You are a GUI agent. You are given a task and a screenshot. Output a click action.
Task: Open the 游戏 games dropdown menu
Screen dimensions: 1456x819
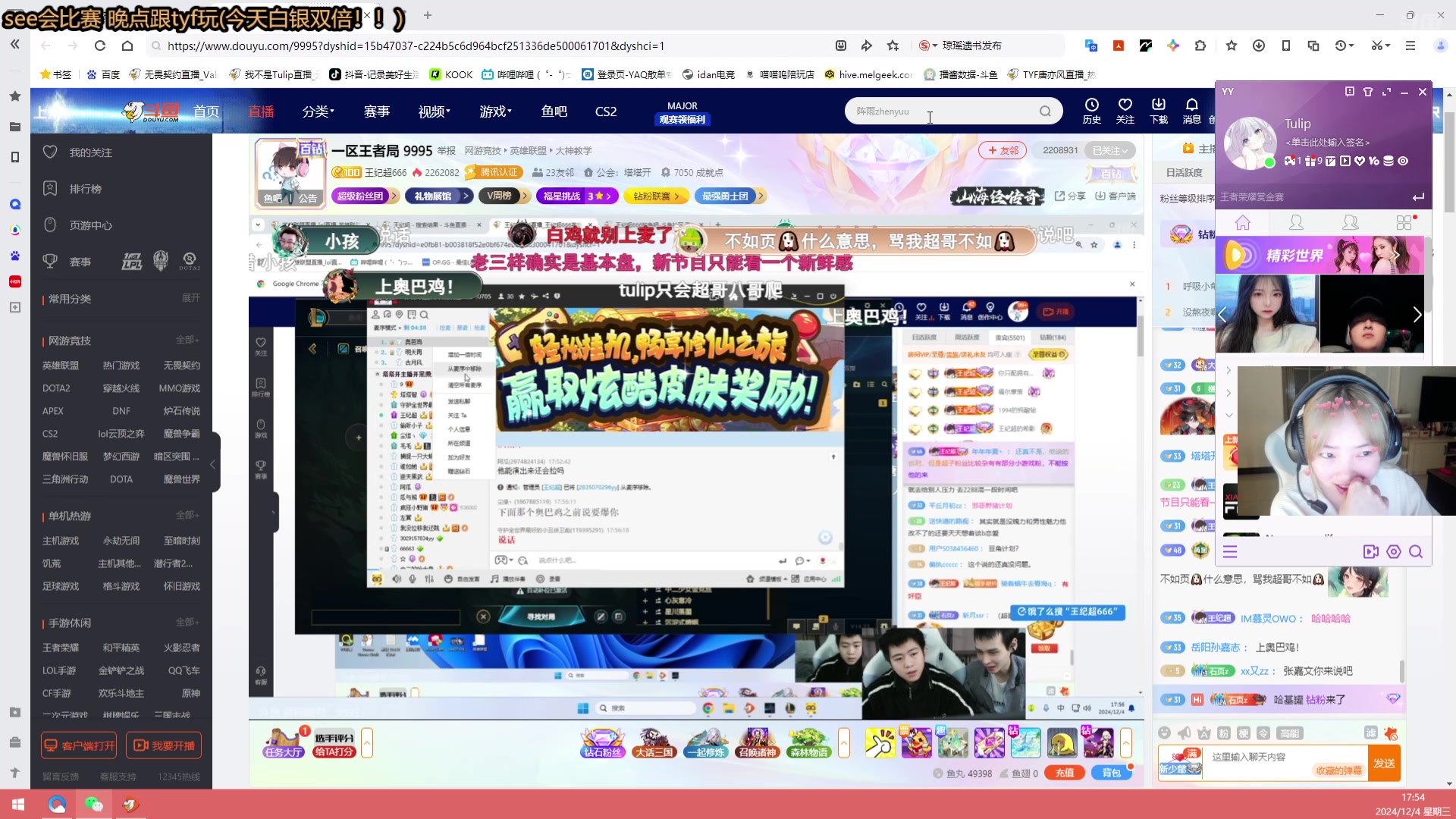pyautogui.click(x=495, y=111)
